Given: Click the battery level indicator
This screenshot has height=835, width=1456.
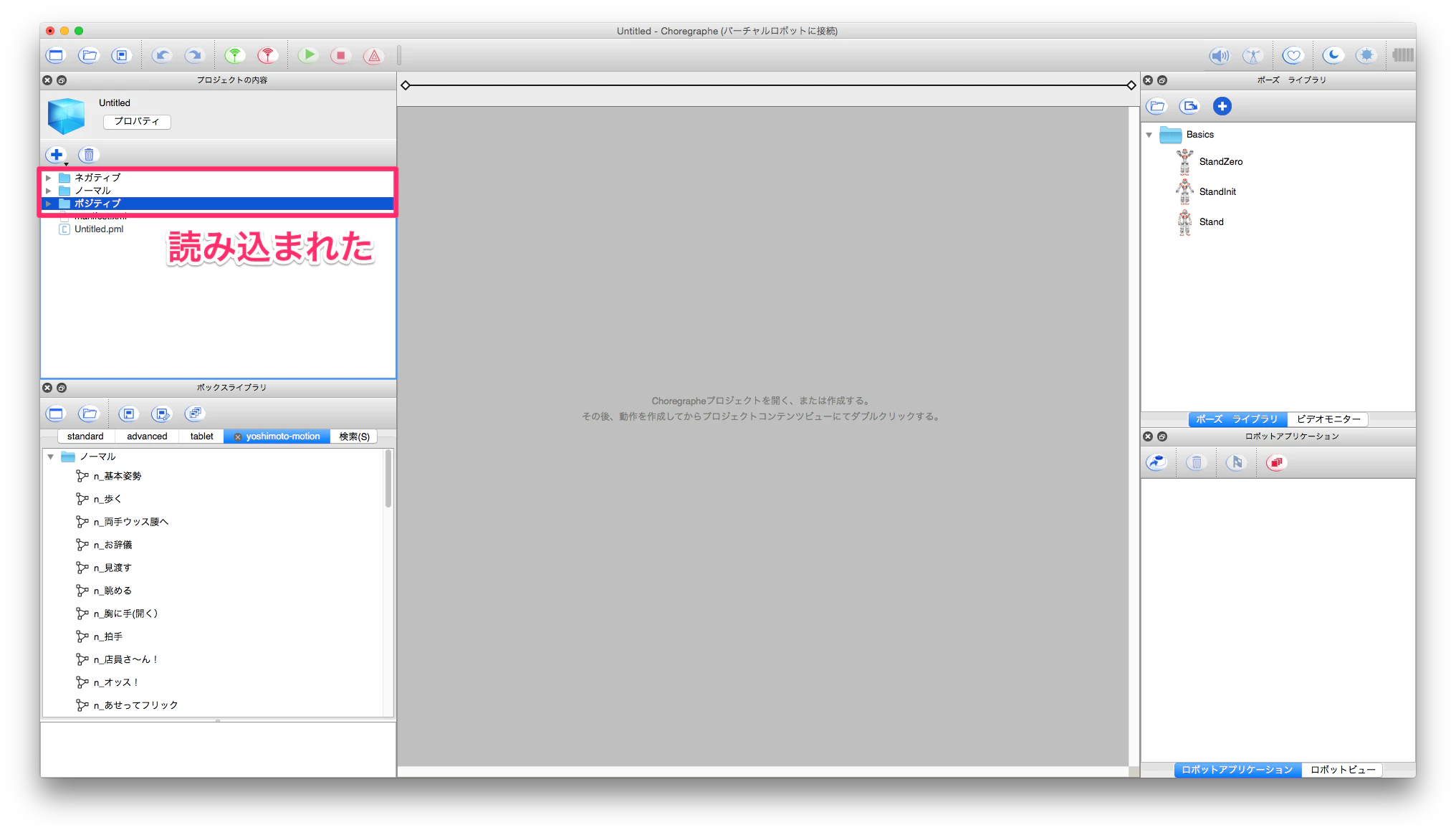Looking at the screenshot, I should point(1403,55).
